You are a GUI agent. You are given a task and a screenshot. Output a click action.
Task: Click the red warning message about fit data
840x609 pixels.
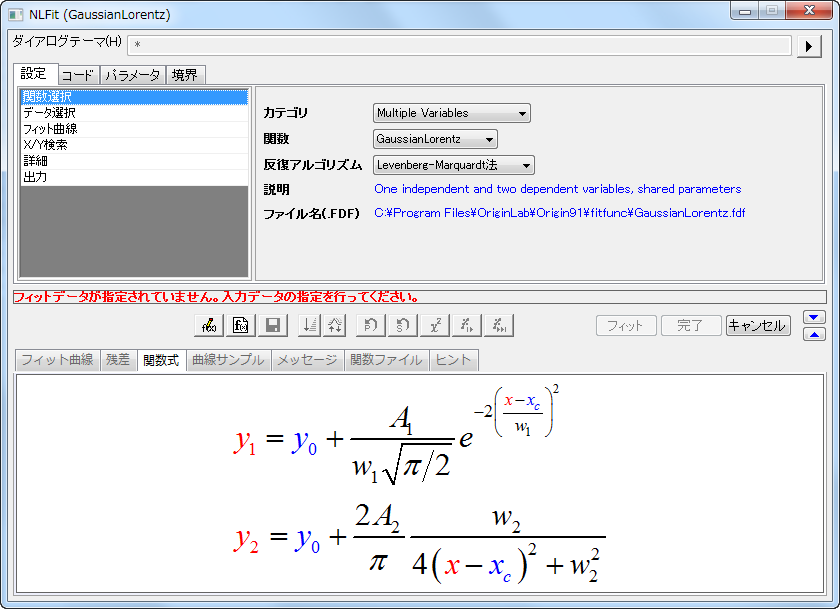pyautogui.click(x=215, y=297)
